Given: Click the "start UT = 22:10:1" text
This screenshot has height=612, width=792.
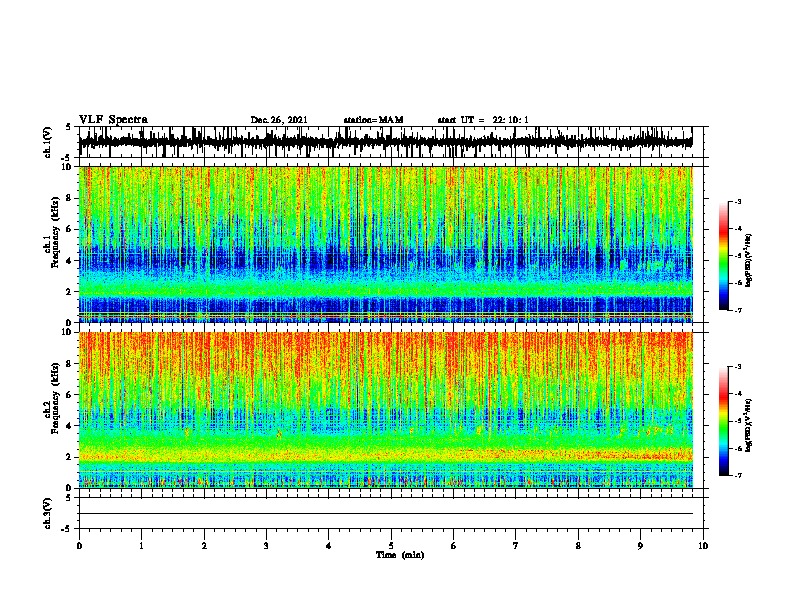Looking at the screenshot, I should [x=483, y=120].
